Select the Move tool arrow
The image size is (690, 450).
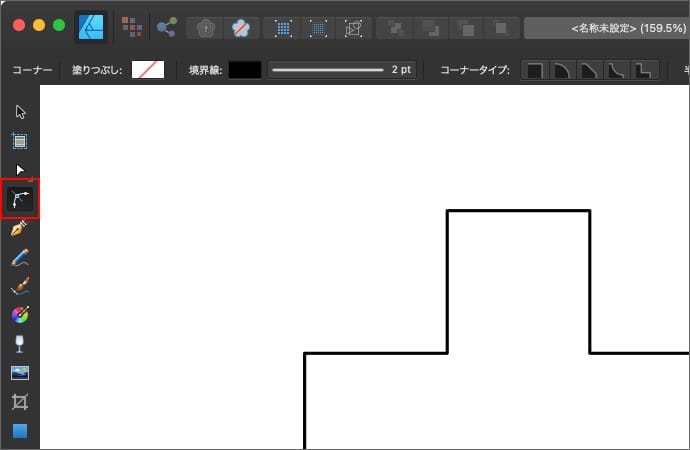[20, 111]
